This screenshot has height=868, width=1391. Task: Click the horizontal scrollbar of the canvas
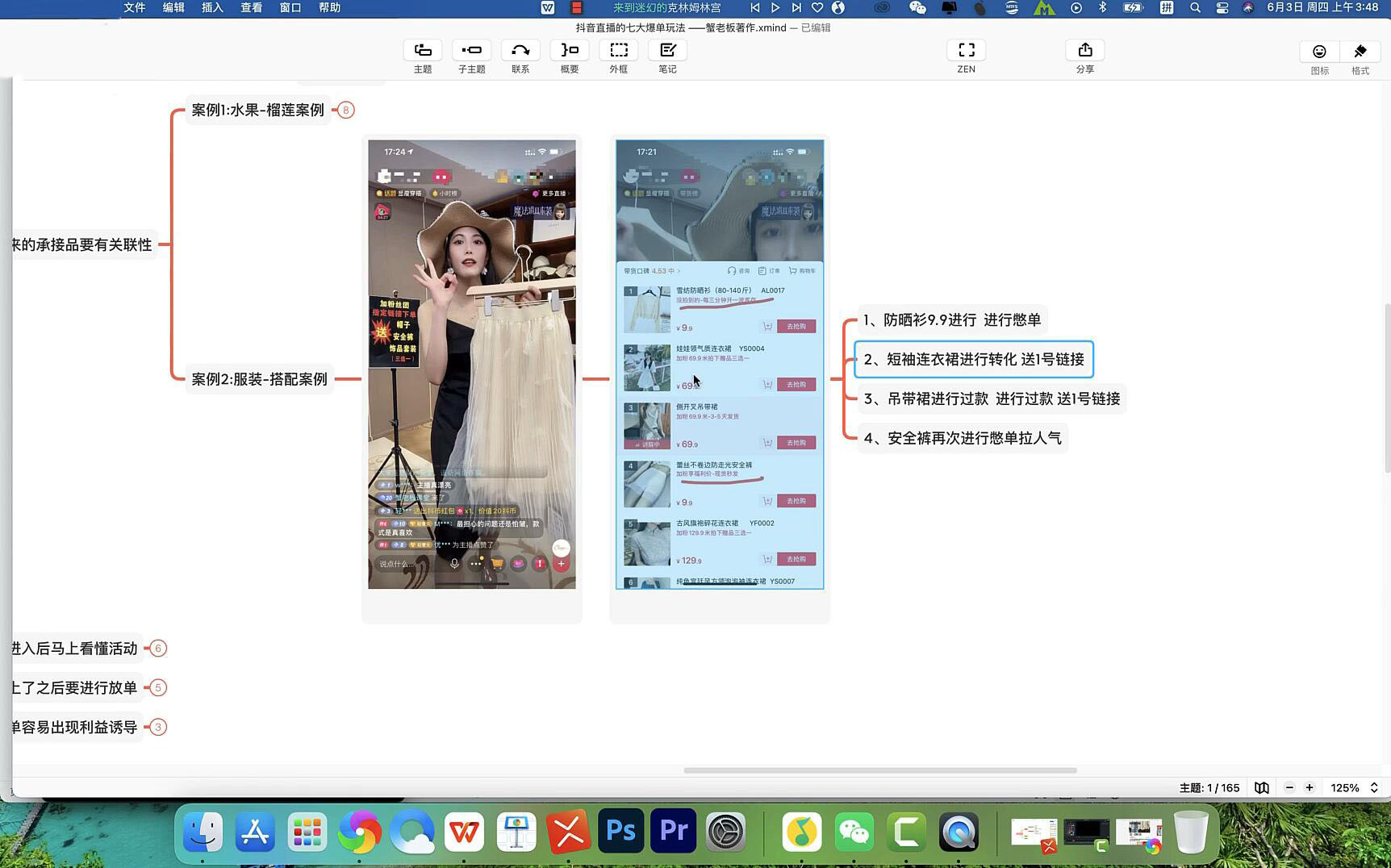[880, 770]
